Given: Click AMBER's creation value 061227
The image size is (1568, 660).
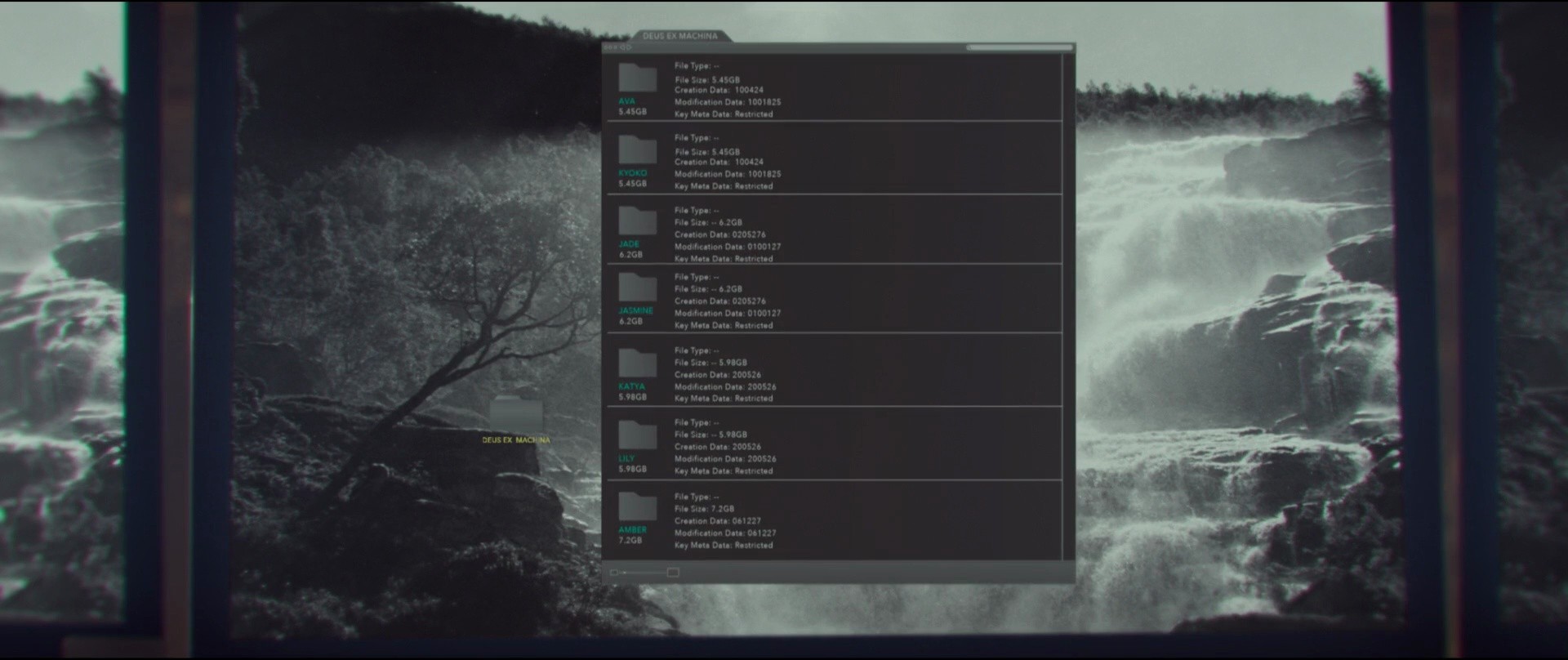Looking at the screenshot, I should click(746, 521).
